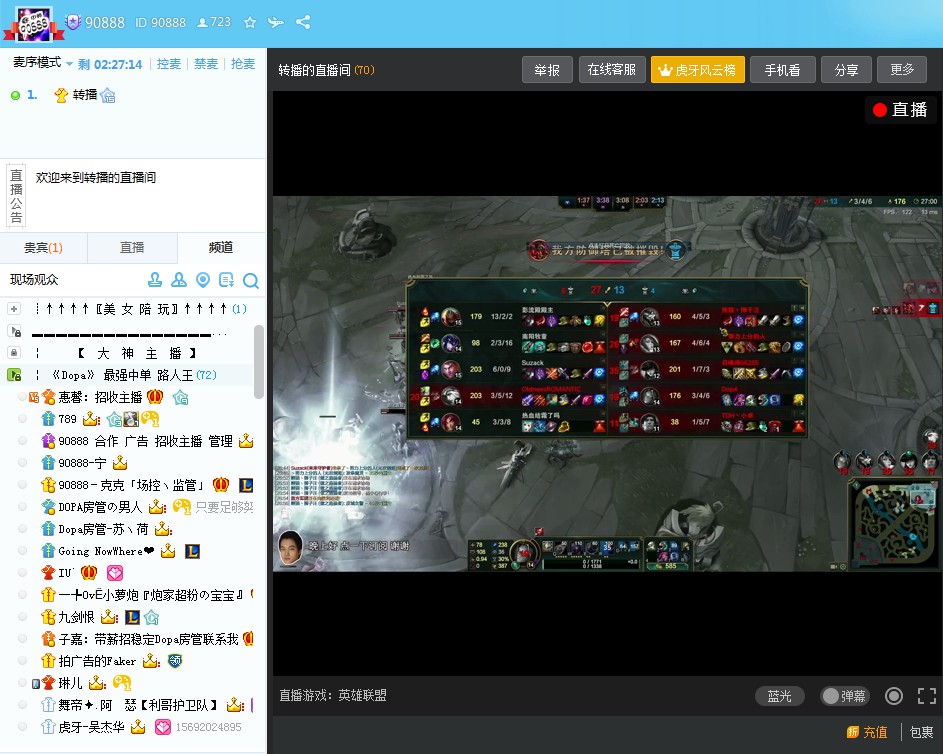The image size is (943, 754).
Task: Click the 手机看 button
Action: 782,70
